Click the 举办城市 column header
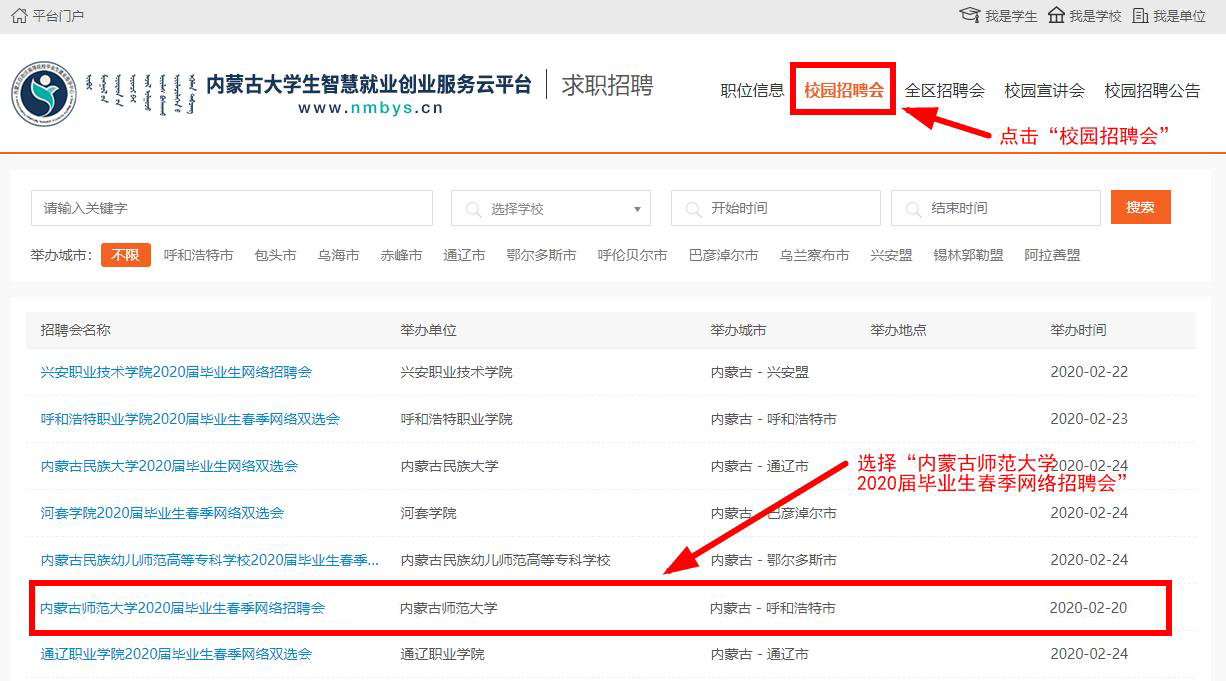 738,330
